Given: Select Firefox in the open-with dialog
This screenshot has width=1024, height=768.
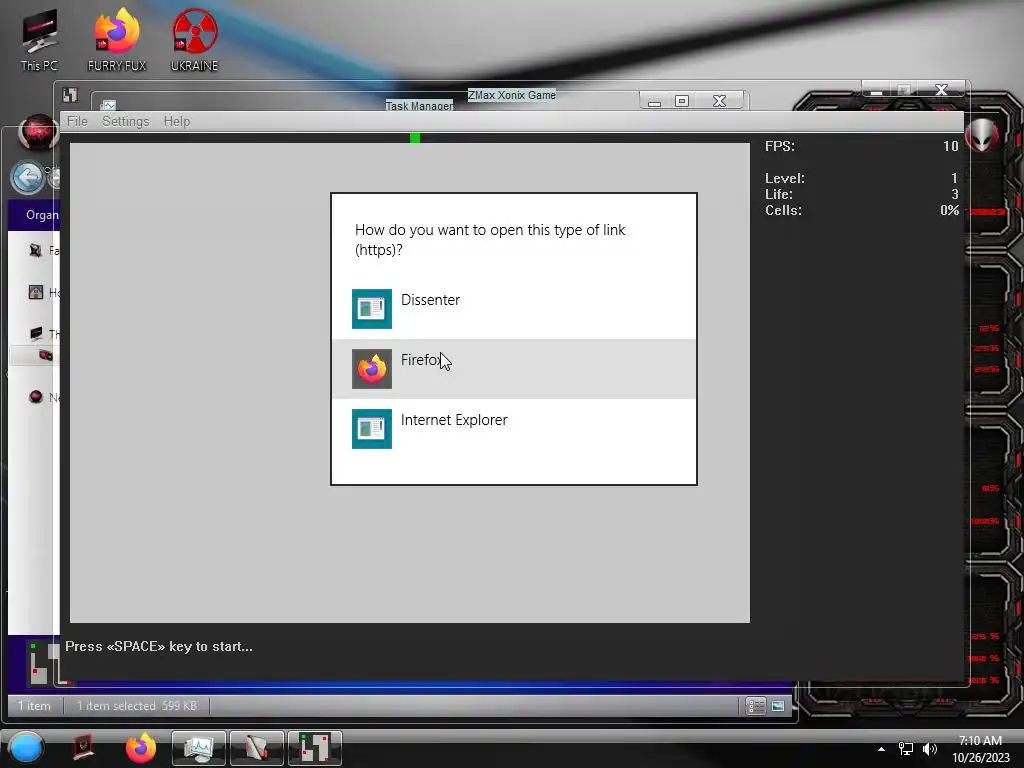Looking at the screenshot, I should tap(513, 369).
